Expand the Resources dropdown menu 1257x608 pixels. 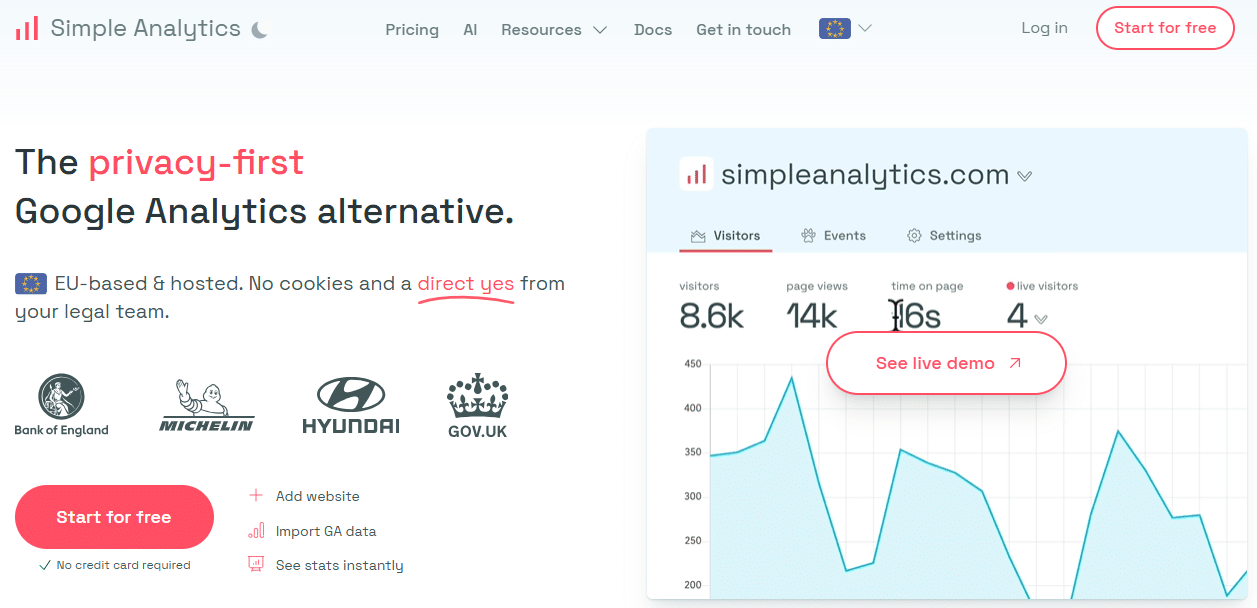click(554, 30)
